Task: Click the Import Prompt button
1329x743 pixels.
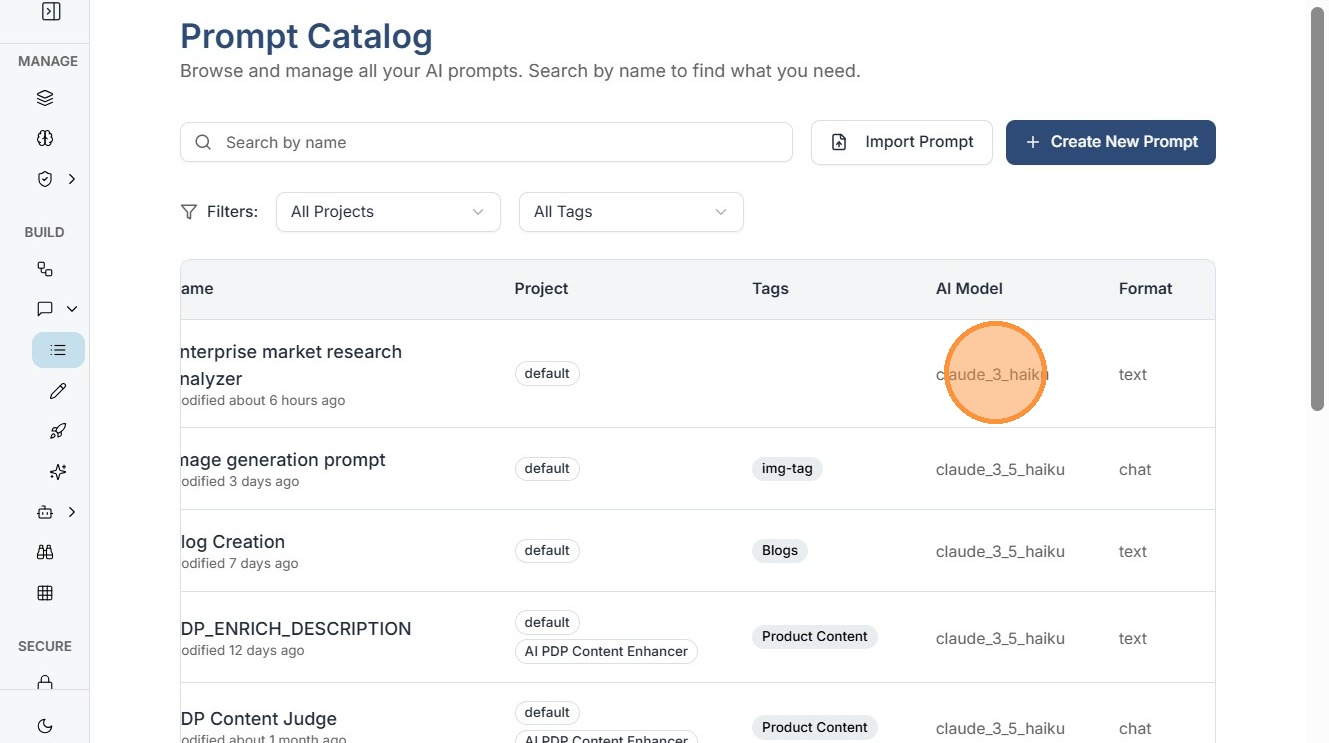Action: pos(901,142)
